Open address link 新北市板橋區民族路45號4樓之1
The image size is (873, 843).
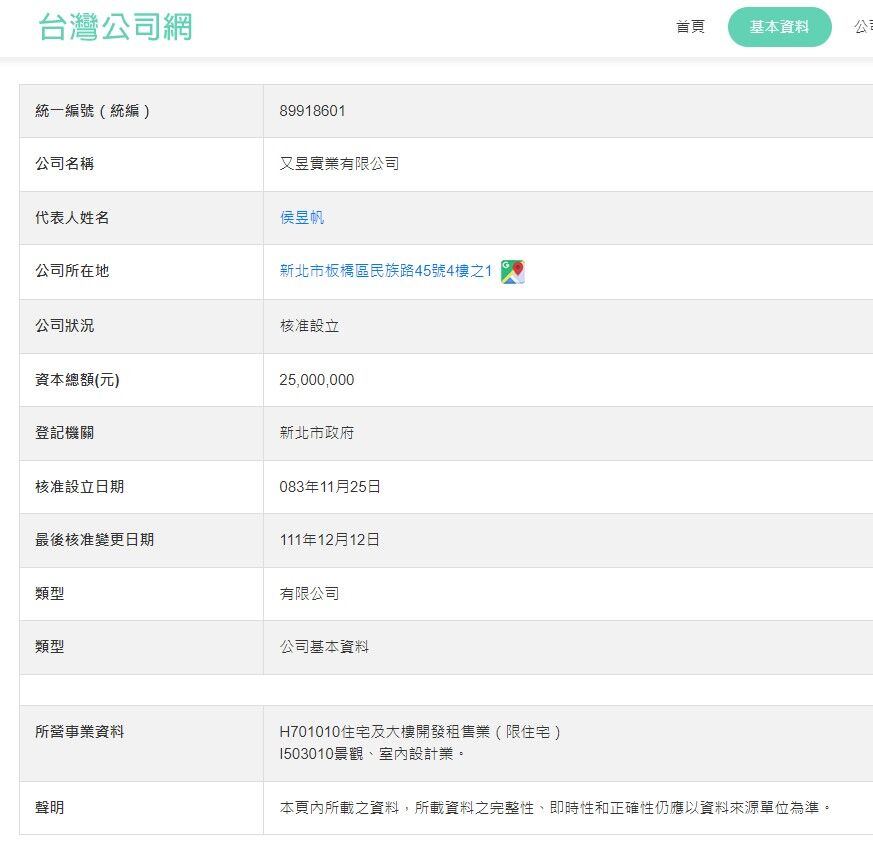coord(386,271)
